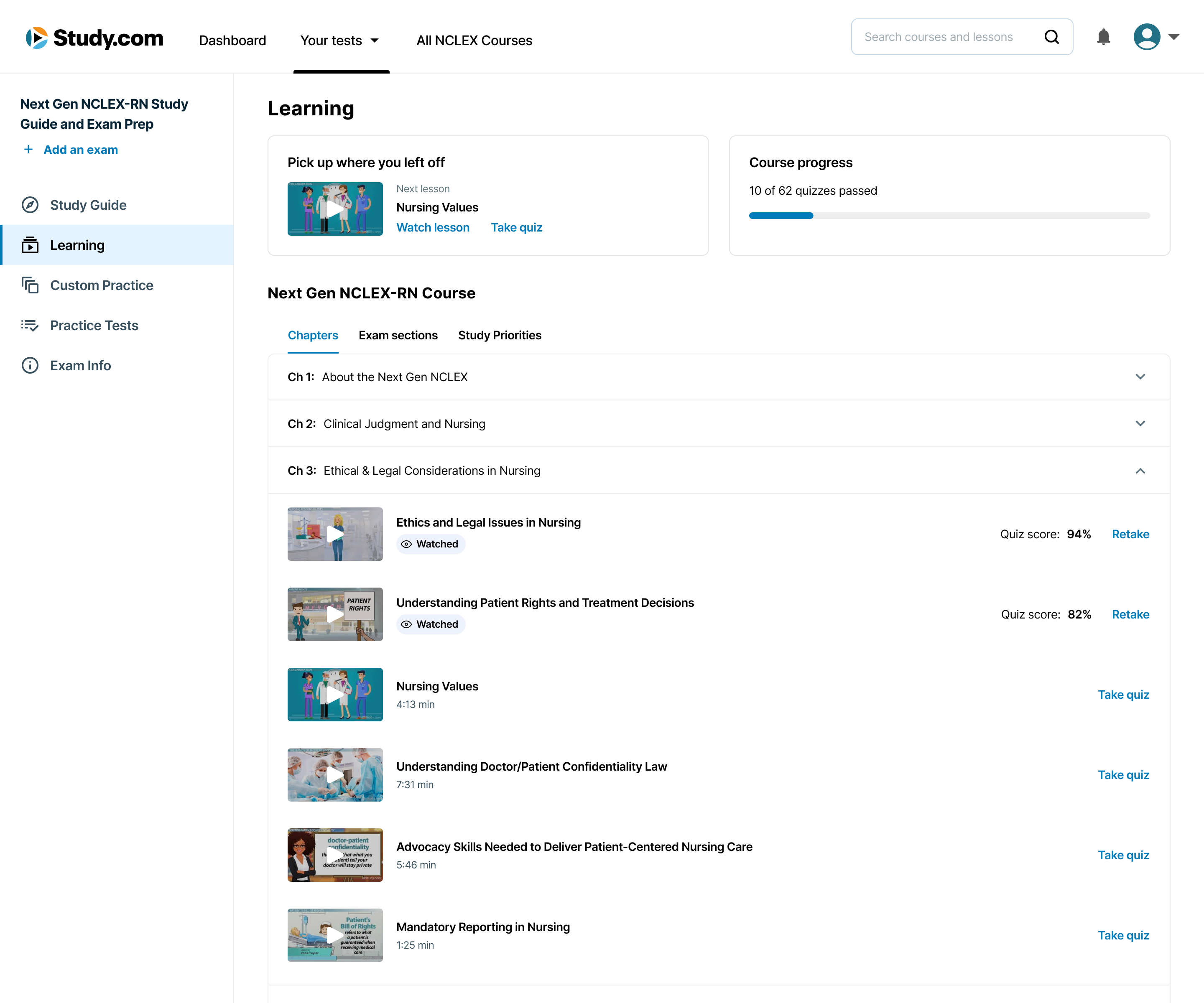Switch to Study Priorities tab
1204x1003 pixels.
point(500,335)
